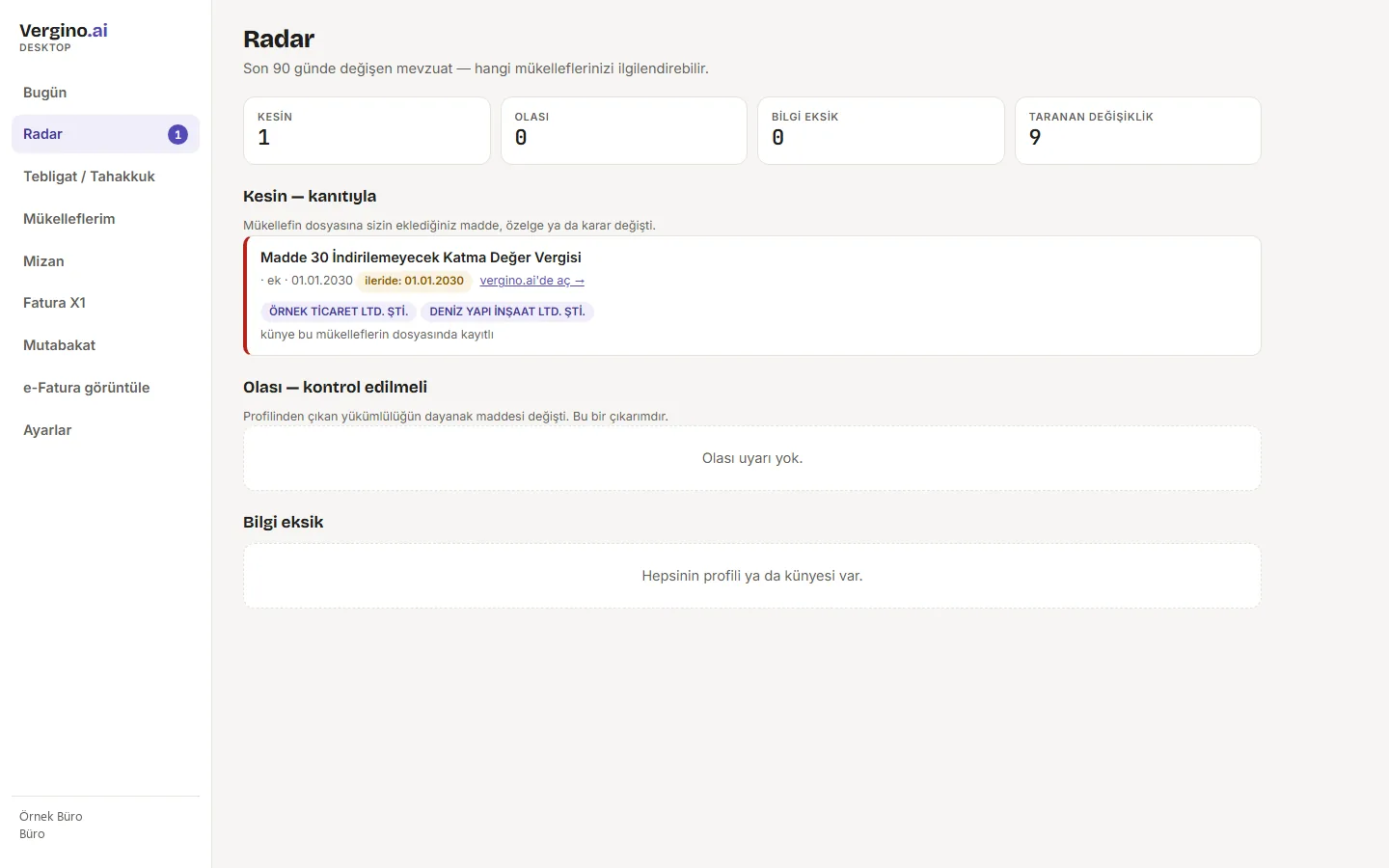Screen dimensions: 1389x868
Task: Navigate to Fatura X1
Action: pyautogui.click(x=105, y=303)
